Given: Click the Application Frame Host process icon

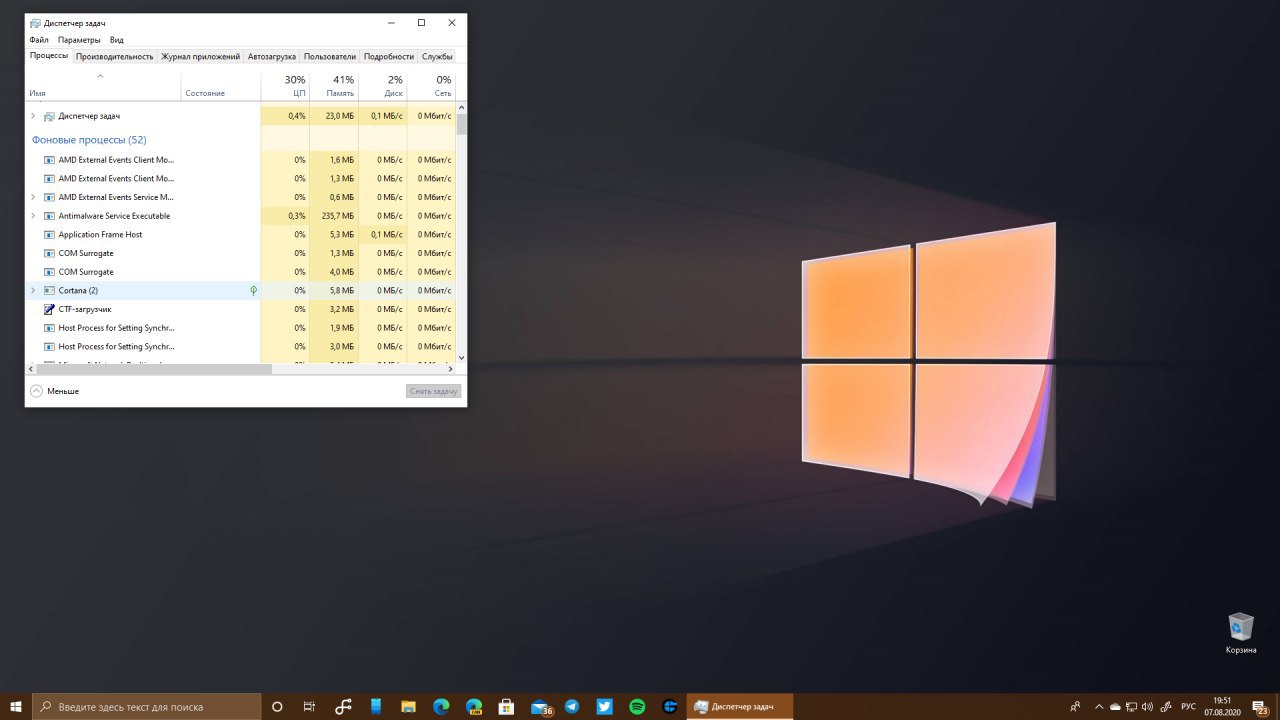Looking at the screenshot, I should click(x=49, y=234).
